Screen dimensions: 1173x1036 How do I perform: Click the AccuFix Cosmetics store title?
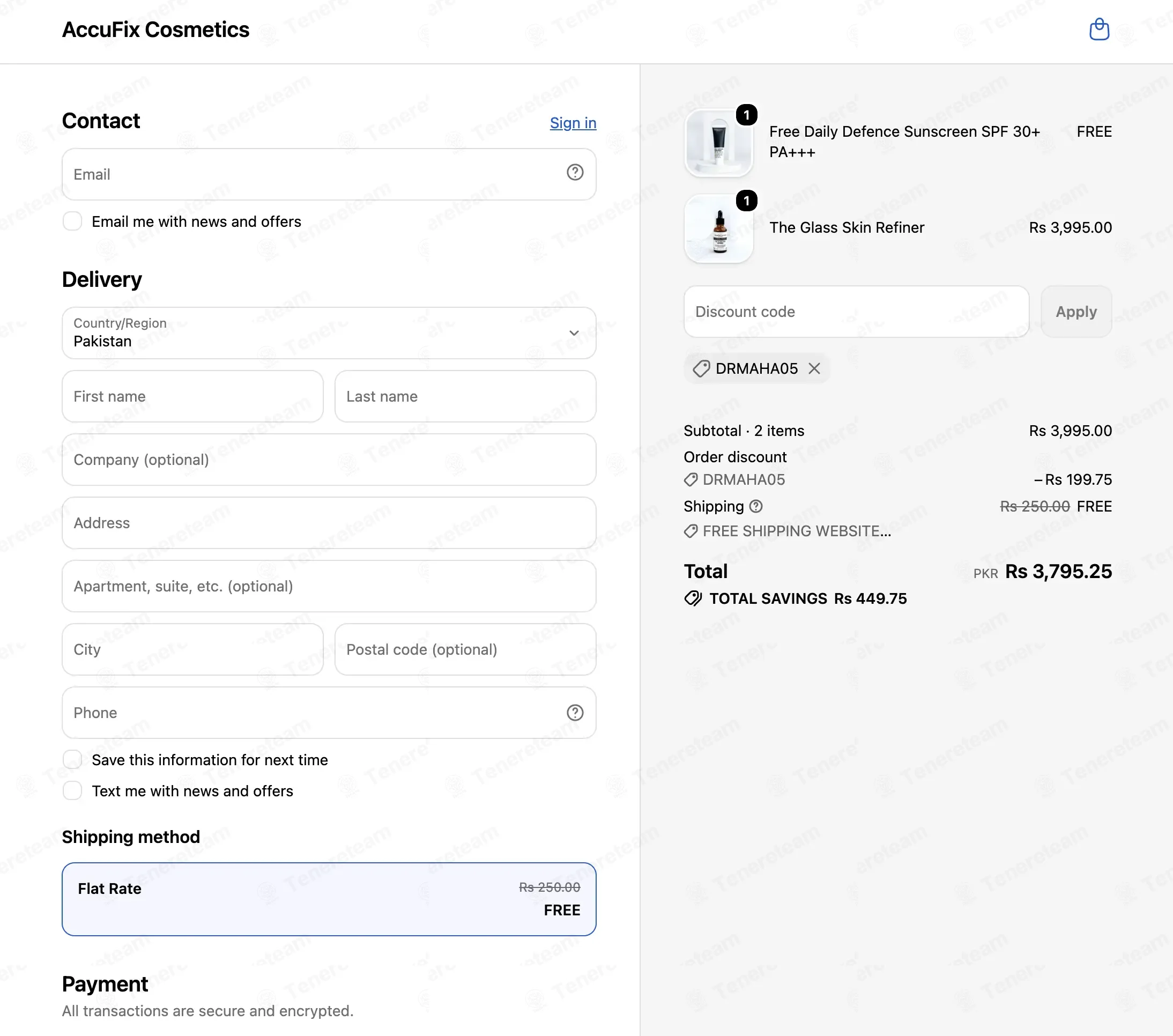pyautogui.click(x=155, y=30)
